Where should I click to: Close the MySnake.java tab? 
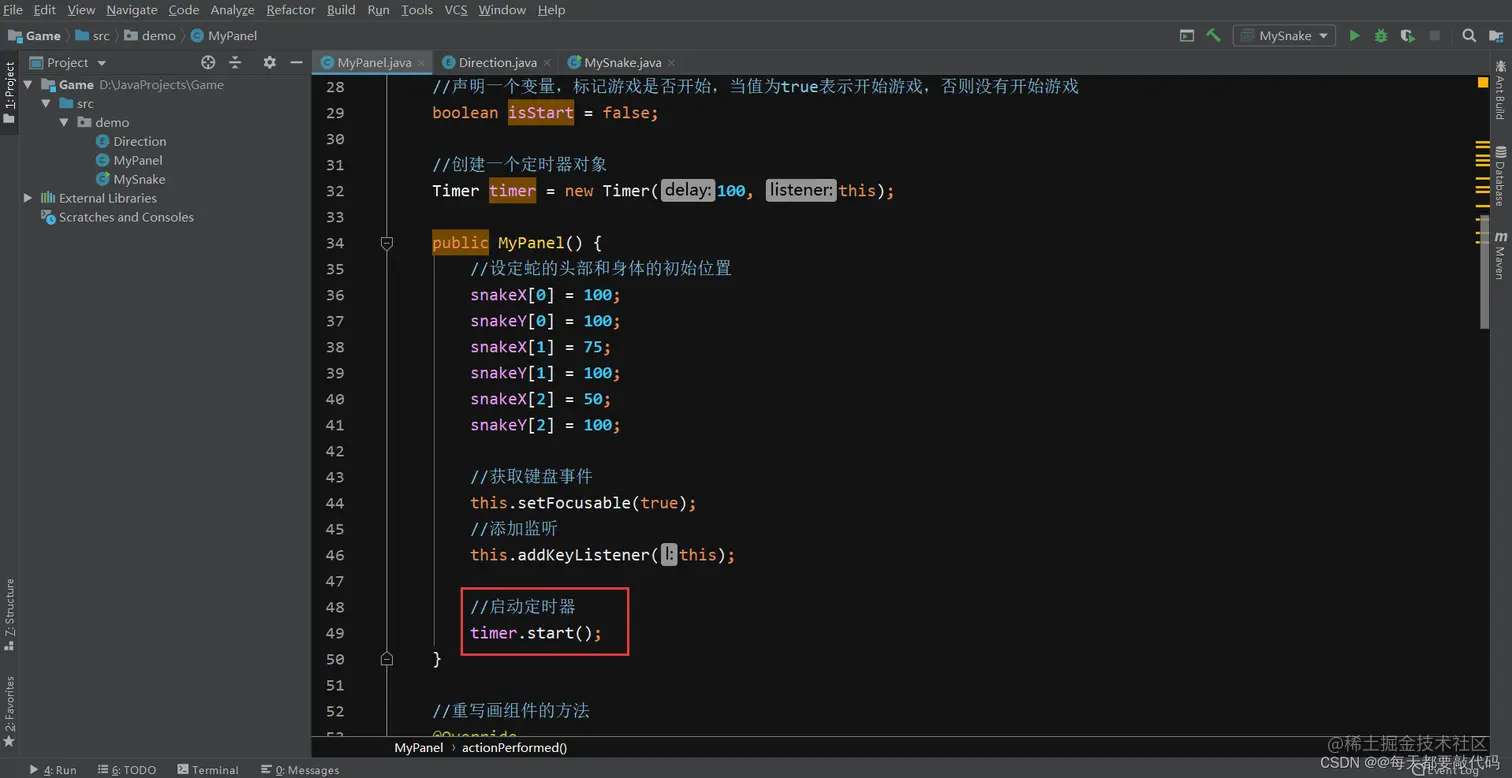click(x=672, y=63)
